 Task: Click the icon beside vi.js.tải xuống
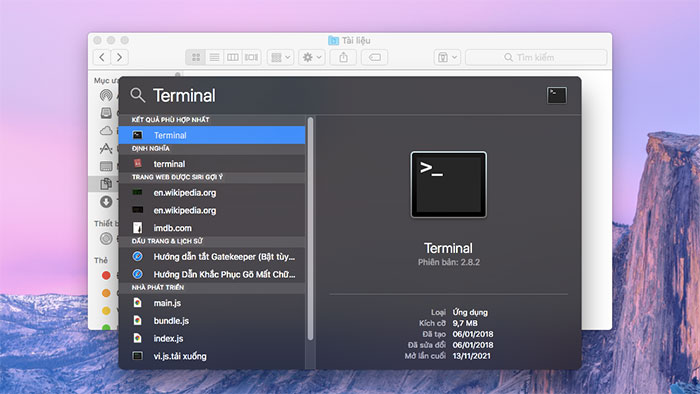pos(138,356)
